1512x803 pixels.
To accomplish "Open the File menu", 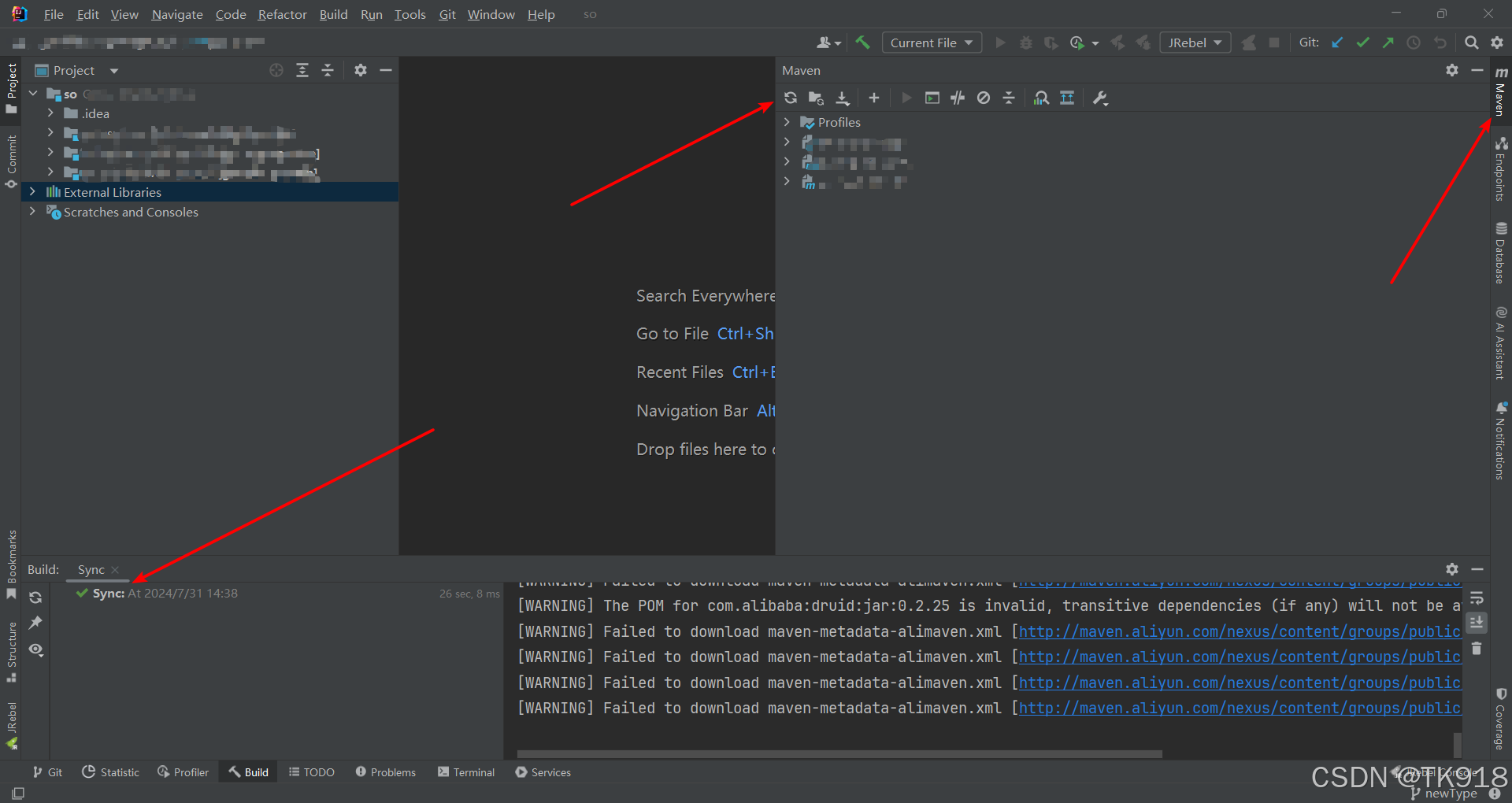I will 54,14.
